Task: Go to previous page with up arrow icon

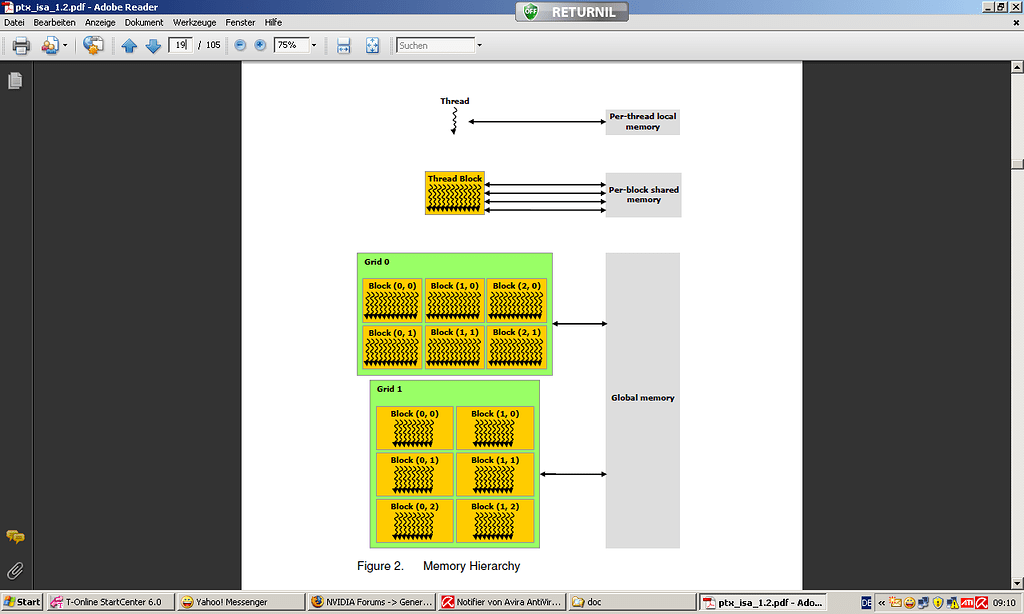Action: 129,45
